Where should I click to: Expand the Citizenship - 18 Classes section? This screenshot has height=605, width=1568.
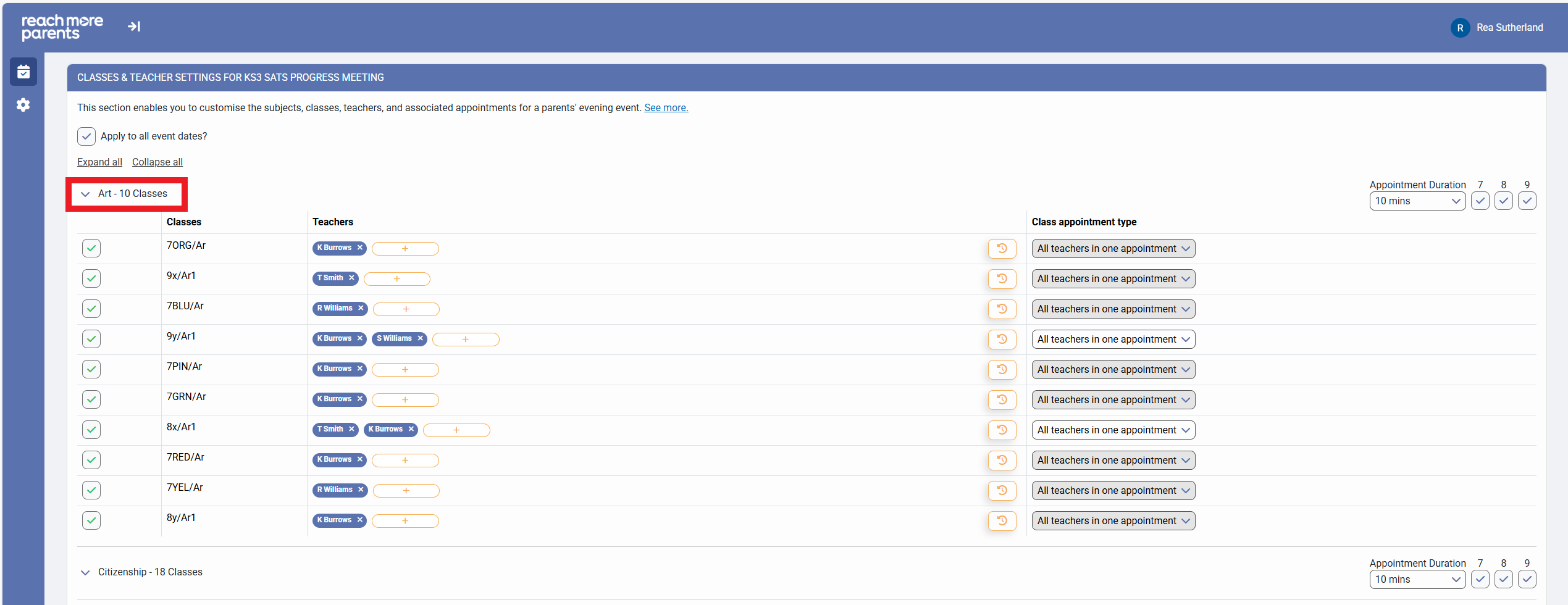point(85,572)
